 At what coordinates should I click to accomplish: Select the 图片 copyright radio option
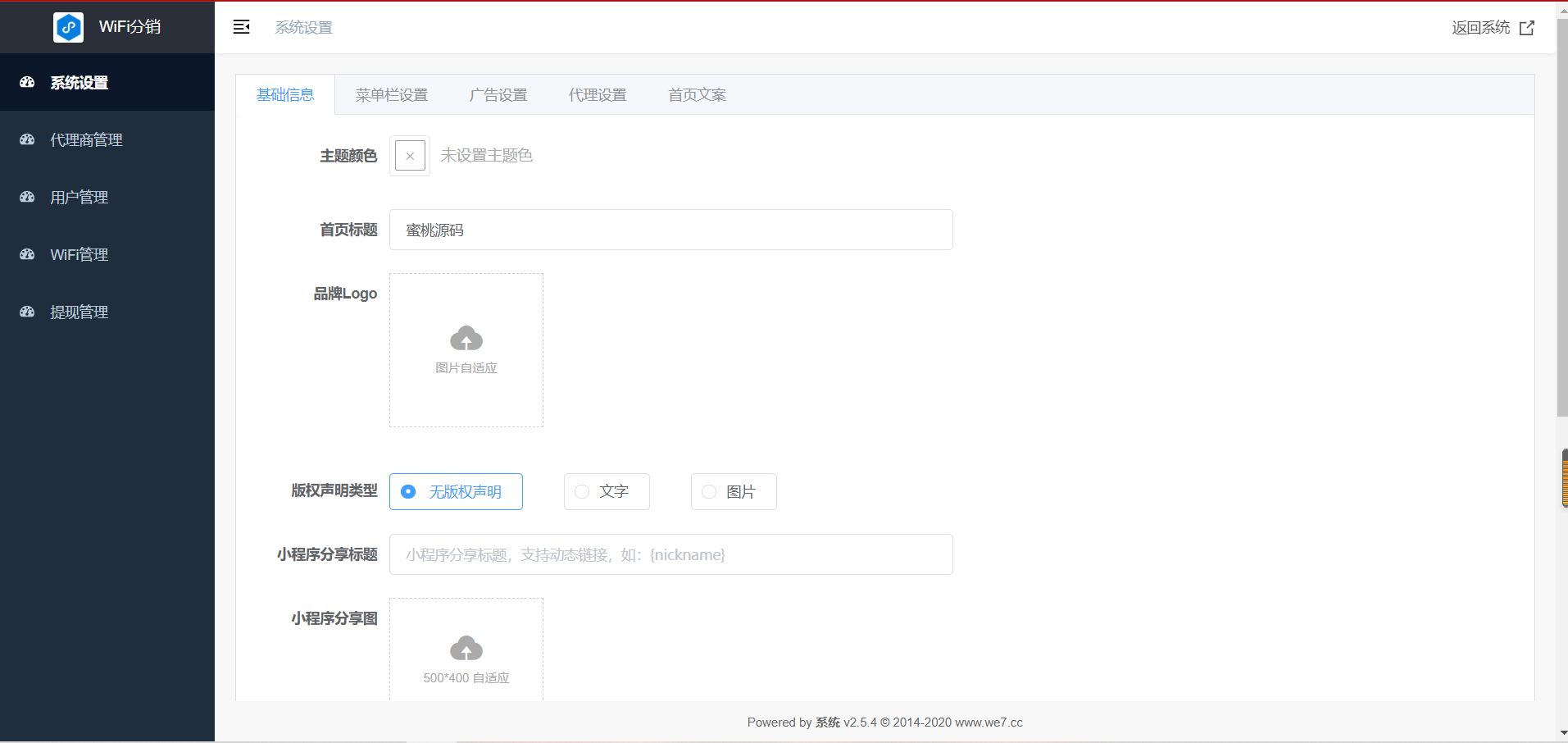(x=709, y=492)
